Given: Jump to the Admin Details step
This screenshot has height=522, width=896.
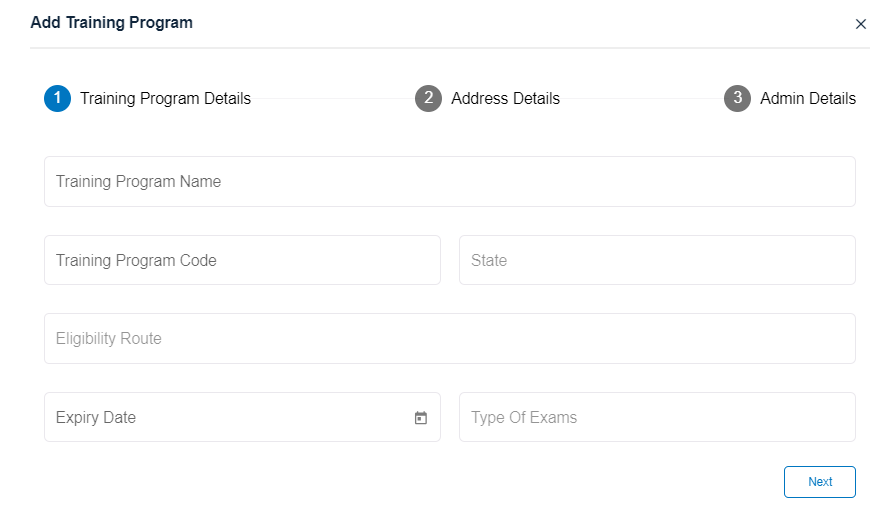Looking at the screenshot, I should point(807,98).
